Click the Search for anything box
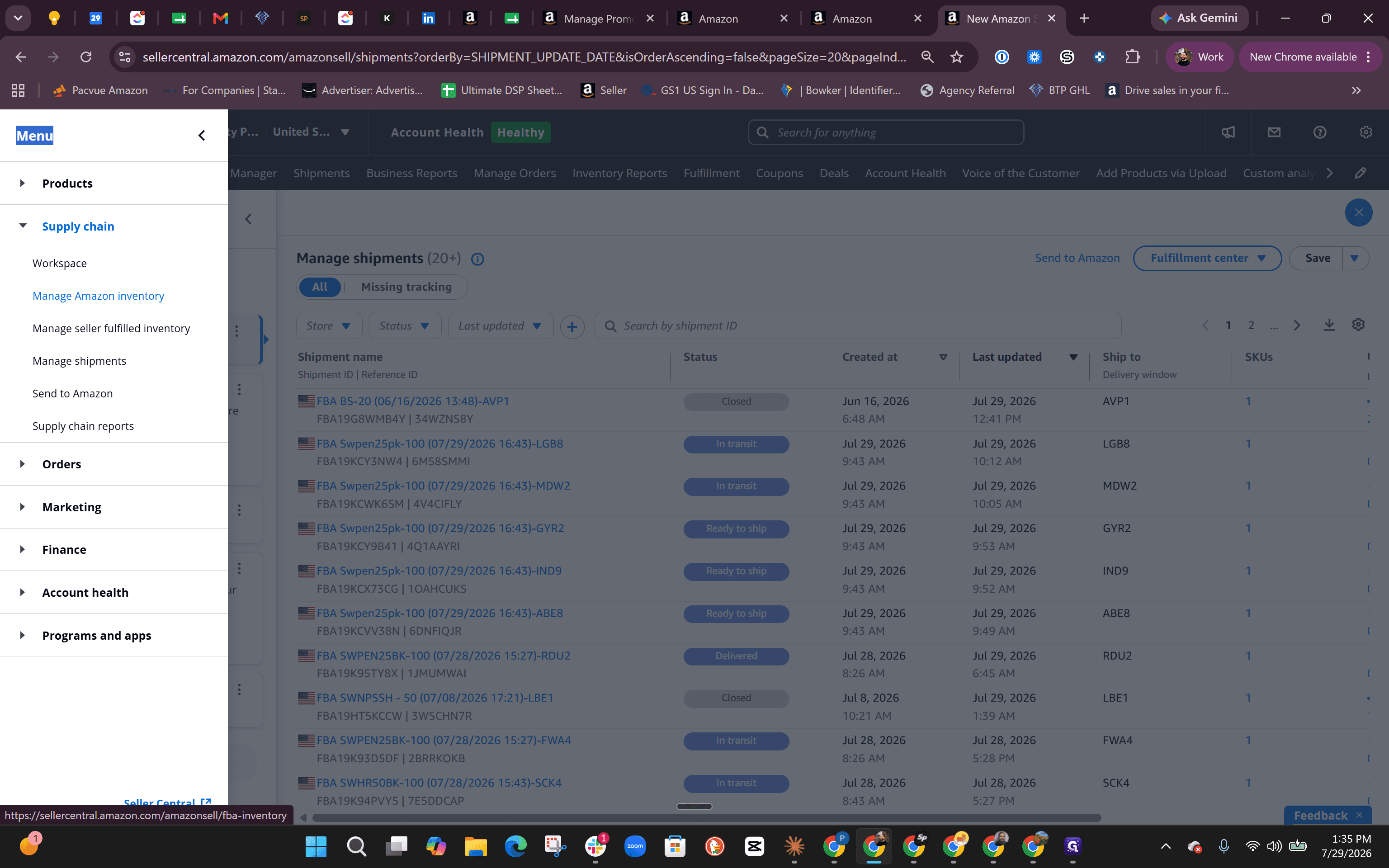This screenshot has width=1389, height=868. [886, 132]
